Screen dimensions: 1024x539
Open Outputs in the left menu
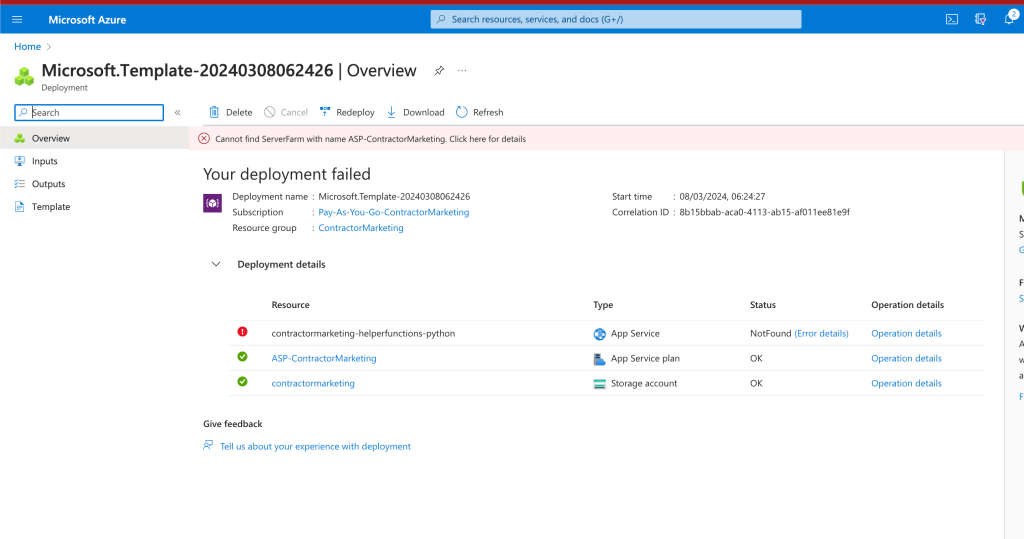95,184
